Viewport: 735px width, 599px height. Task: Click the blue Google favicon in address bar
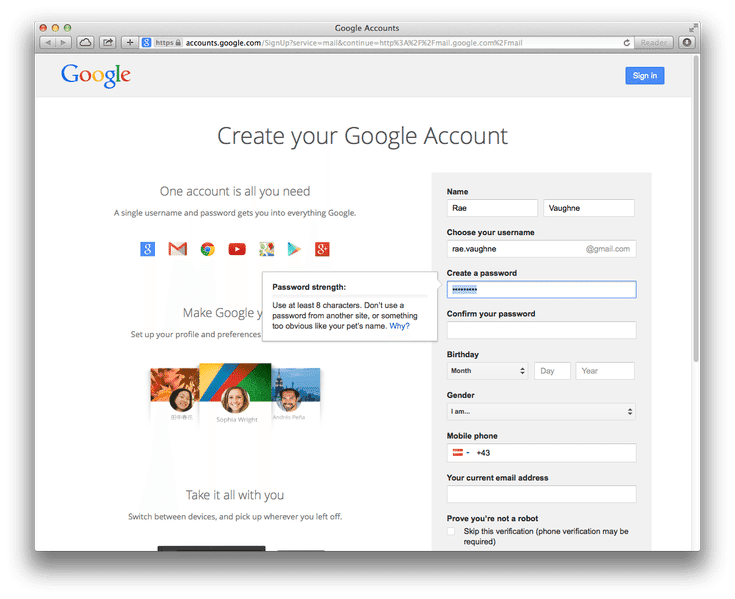(146, 43)
